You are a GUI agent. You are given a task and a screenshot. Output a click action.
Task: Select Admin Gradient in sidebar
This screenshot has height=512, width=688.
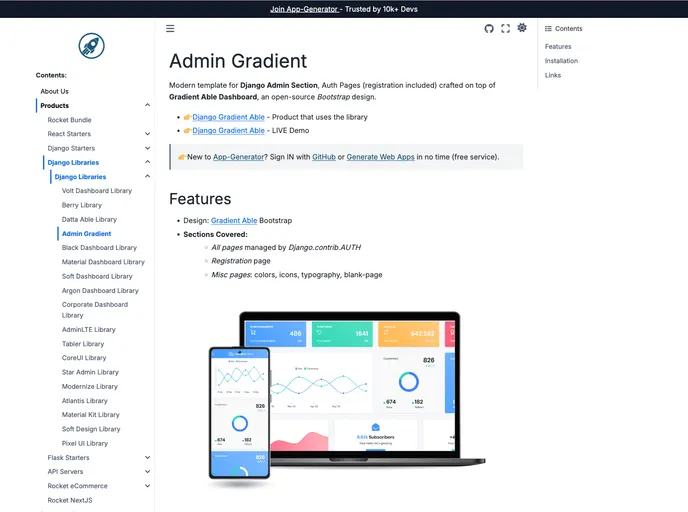(x=86, y=234)
